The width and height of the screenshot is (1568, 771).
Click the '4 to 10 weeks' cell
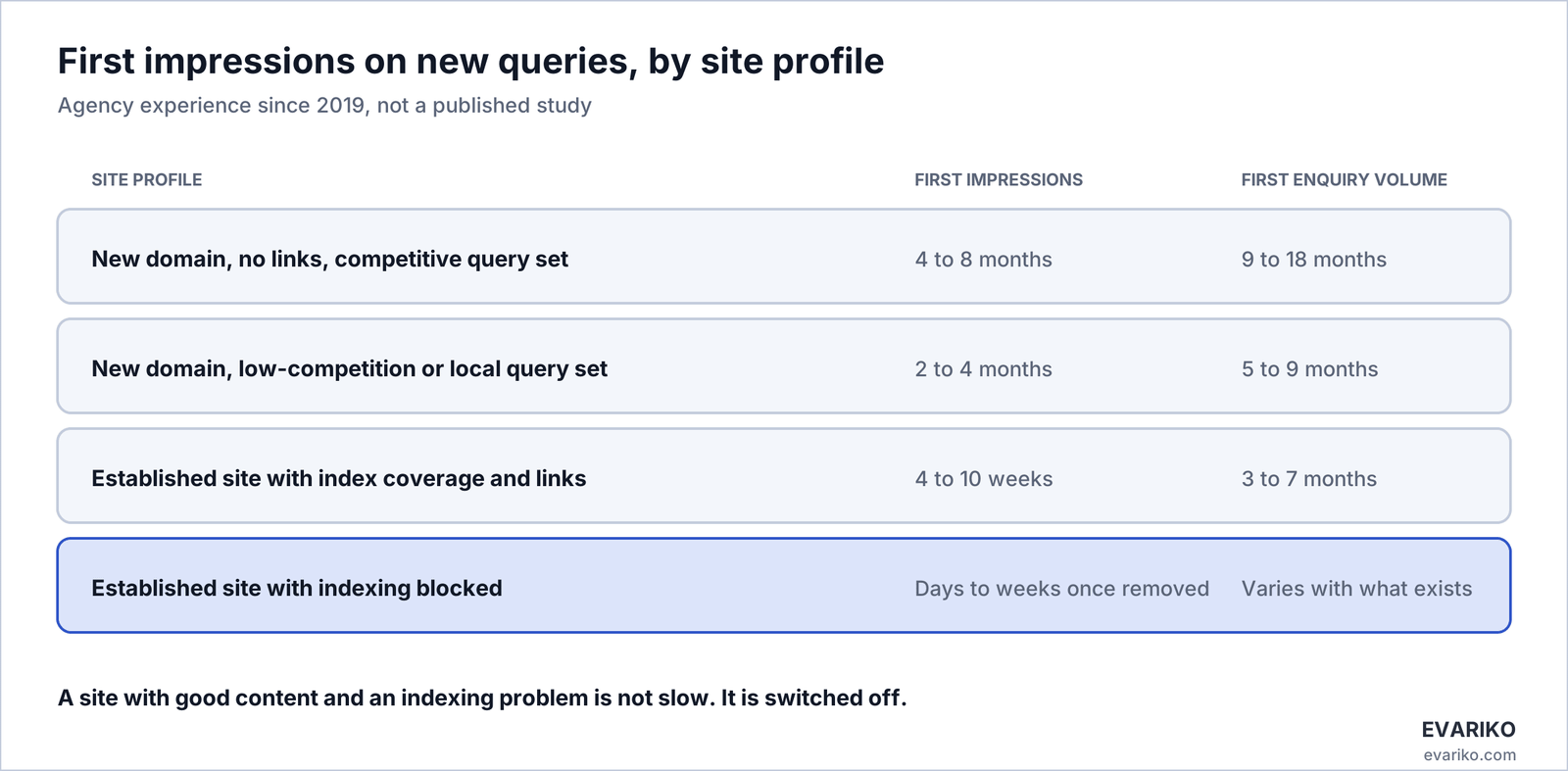(984, 479)
